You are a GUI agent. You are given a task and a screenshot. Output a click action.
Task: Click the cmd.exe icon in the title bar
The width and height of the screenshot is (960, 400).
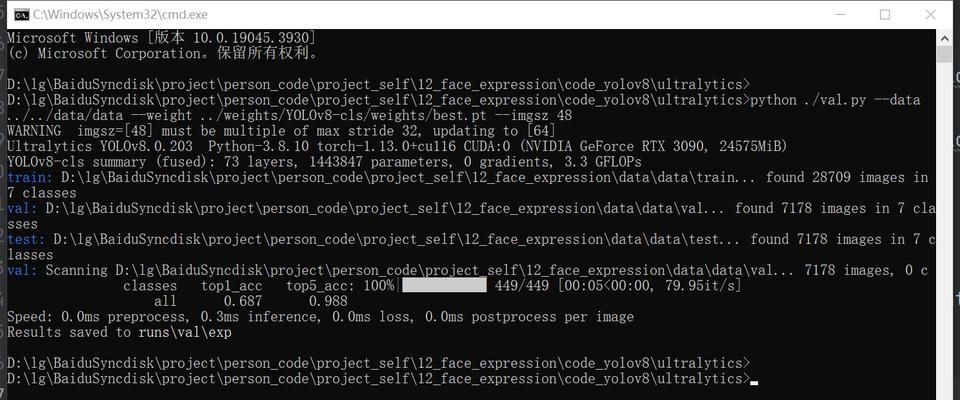[x=21, y=14]
